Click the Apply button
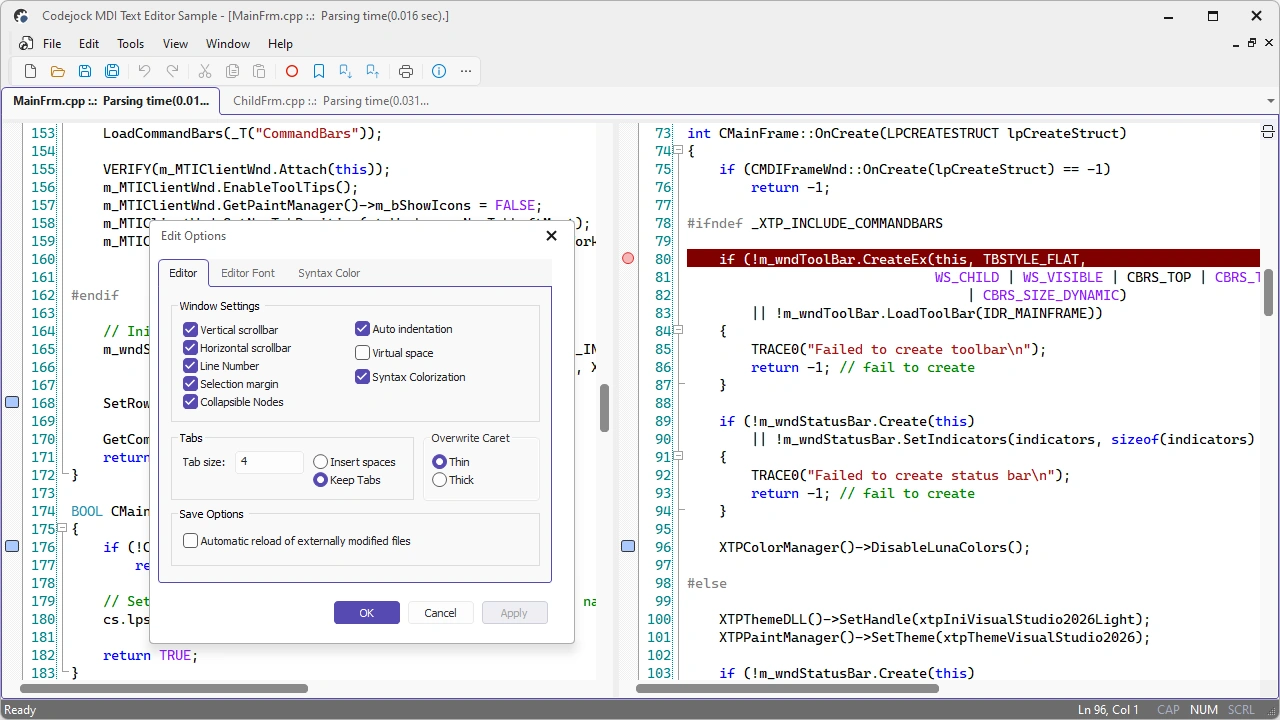Viewport: 1280px width, 720px height. click(x=514, y=613)
